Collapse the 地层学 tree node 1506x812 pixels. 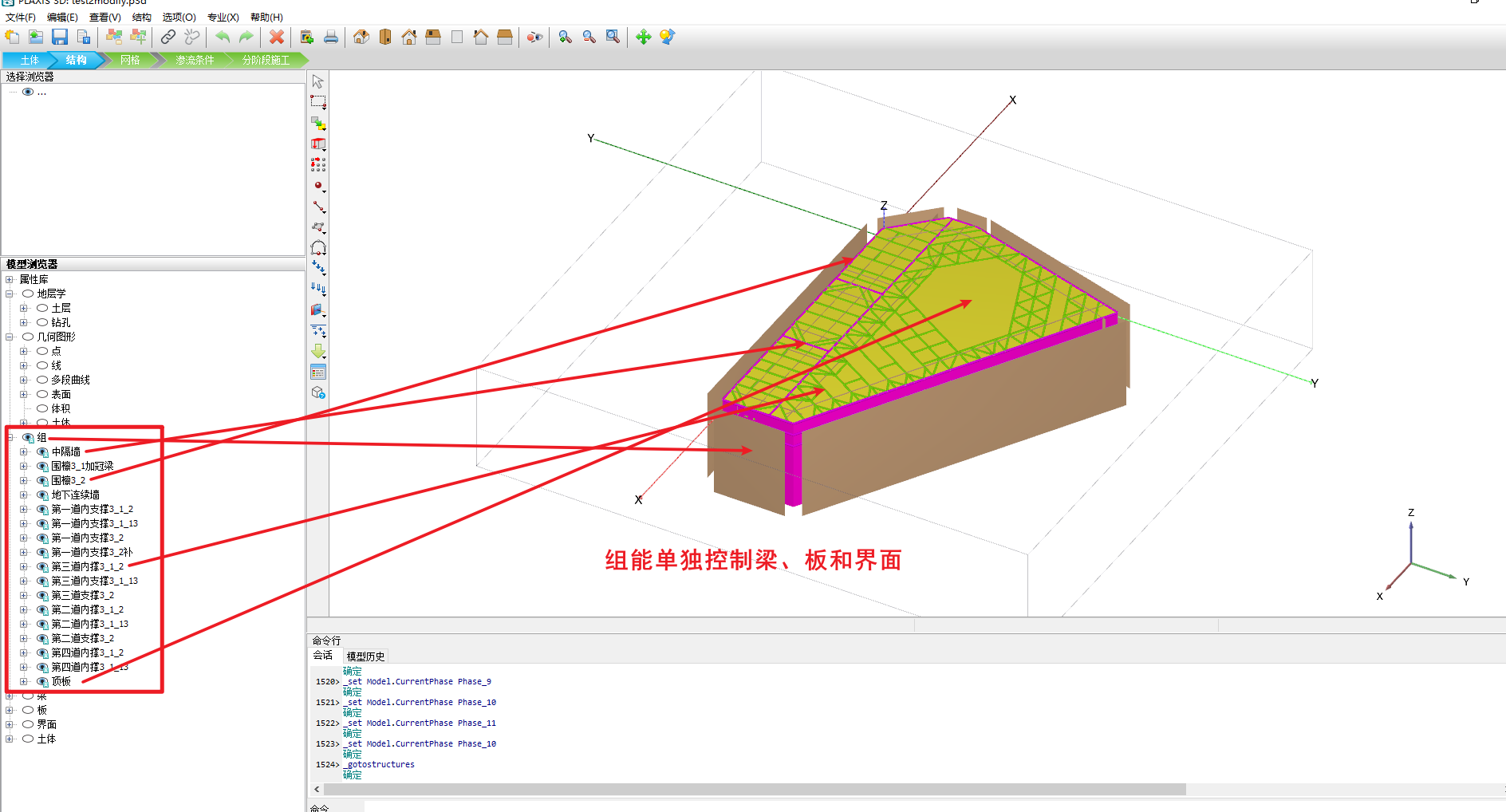pyautogui.click(x=10, y=294)
